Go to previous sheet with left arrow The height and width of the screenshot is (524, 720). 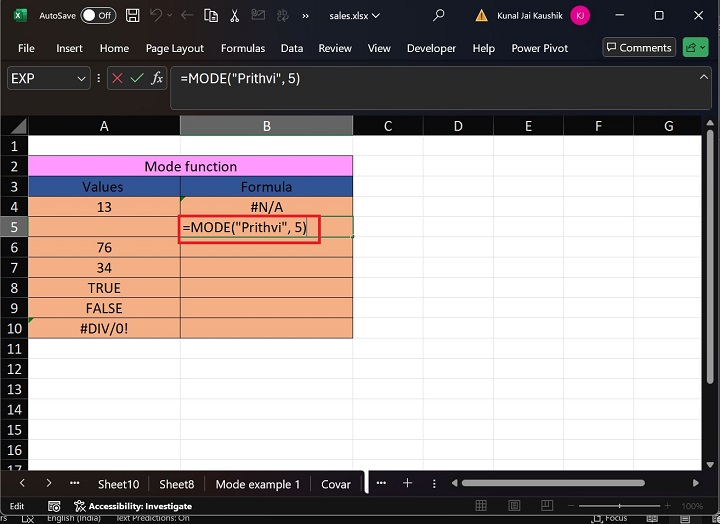point(22,483)
